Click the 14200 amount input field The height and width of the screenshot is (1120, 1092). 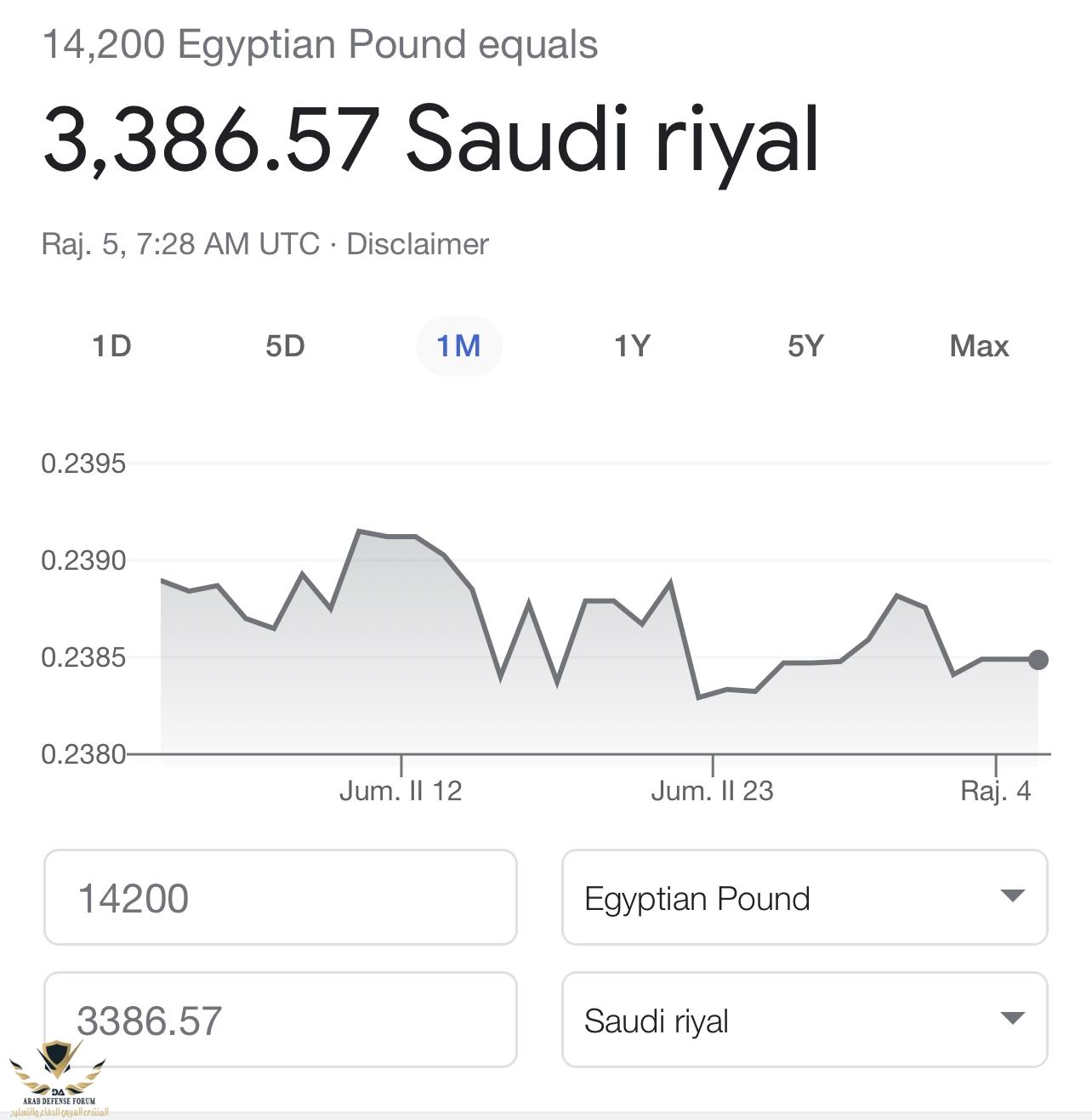coord(280,897)
